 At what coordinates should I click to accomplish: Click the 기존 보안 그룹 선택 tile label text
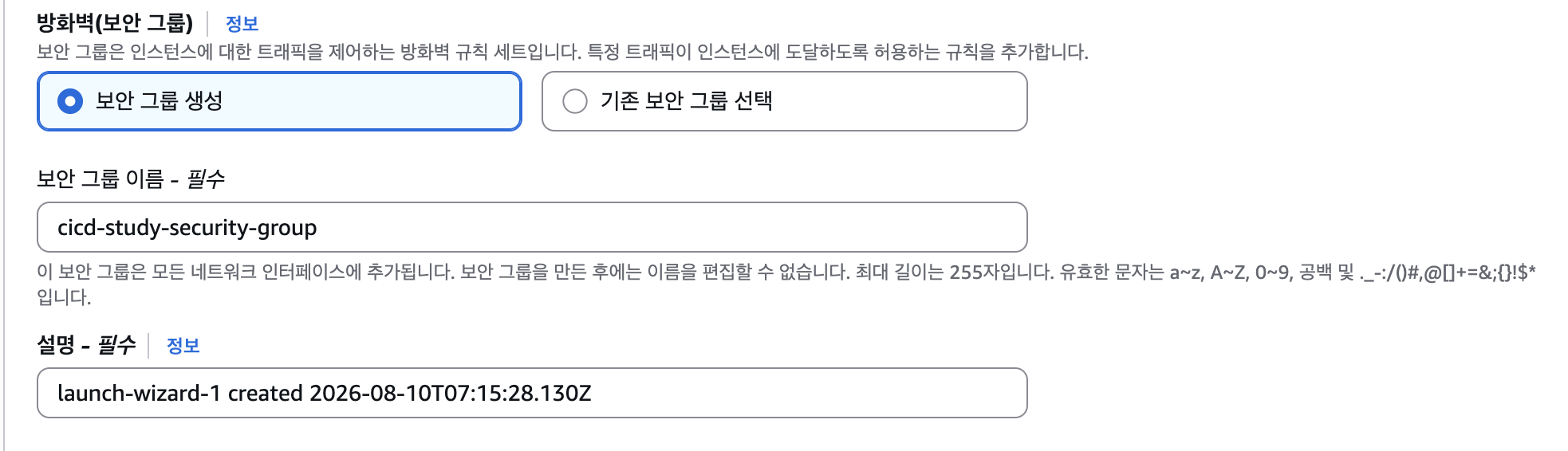[x=687, y=101]
